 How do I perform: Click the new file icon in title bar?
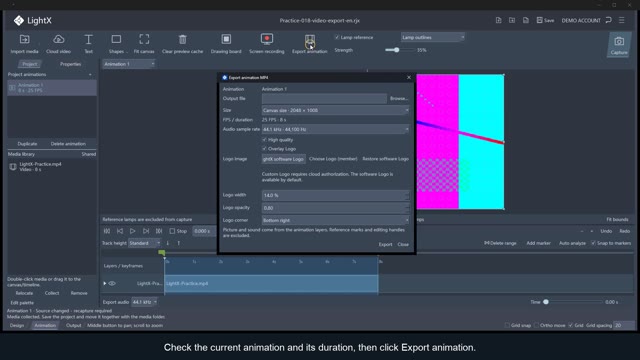pos(498,20)
